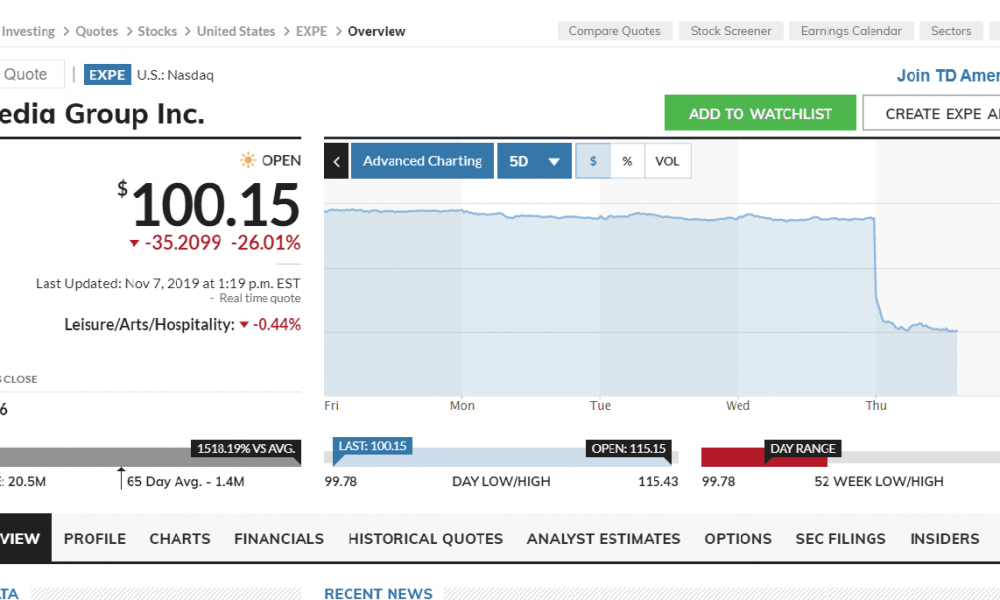The height and width of the screenshot is (600, 1000).
Task: Open the PROFILE tab
Action: coord(95,539)
